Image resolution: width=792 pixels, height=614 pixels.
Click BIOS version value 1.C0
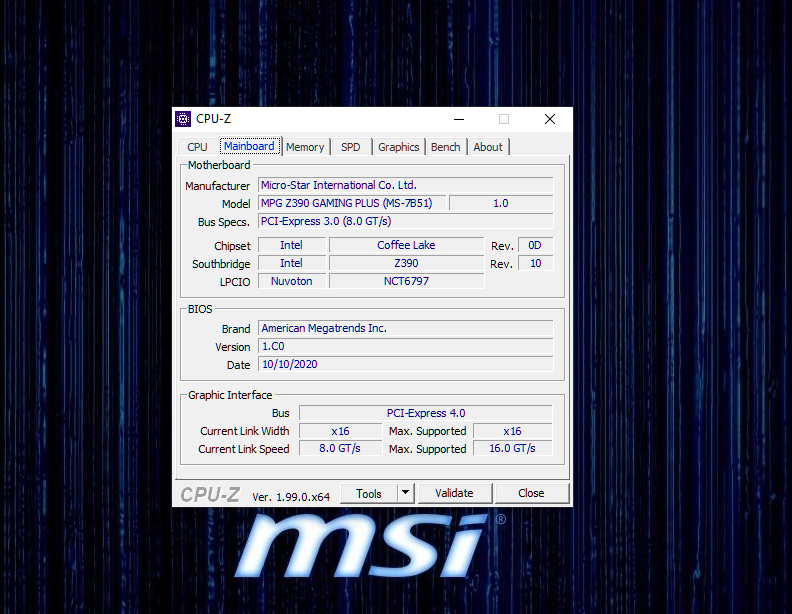point(406,346)
